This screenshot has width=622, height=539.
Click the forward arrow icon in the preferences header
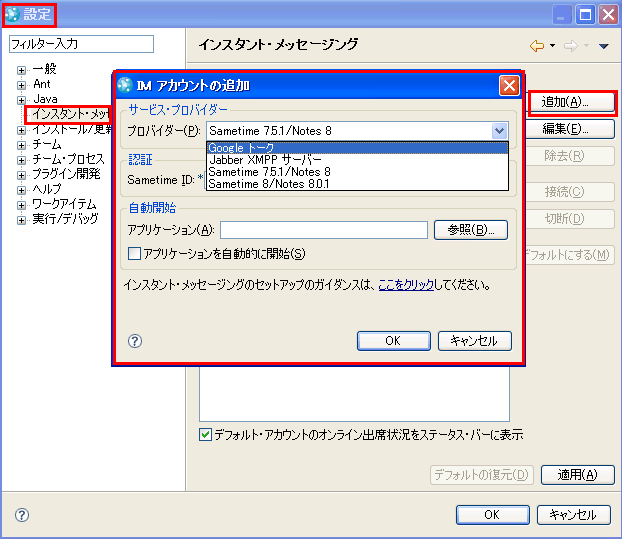pos(570,46)
